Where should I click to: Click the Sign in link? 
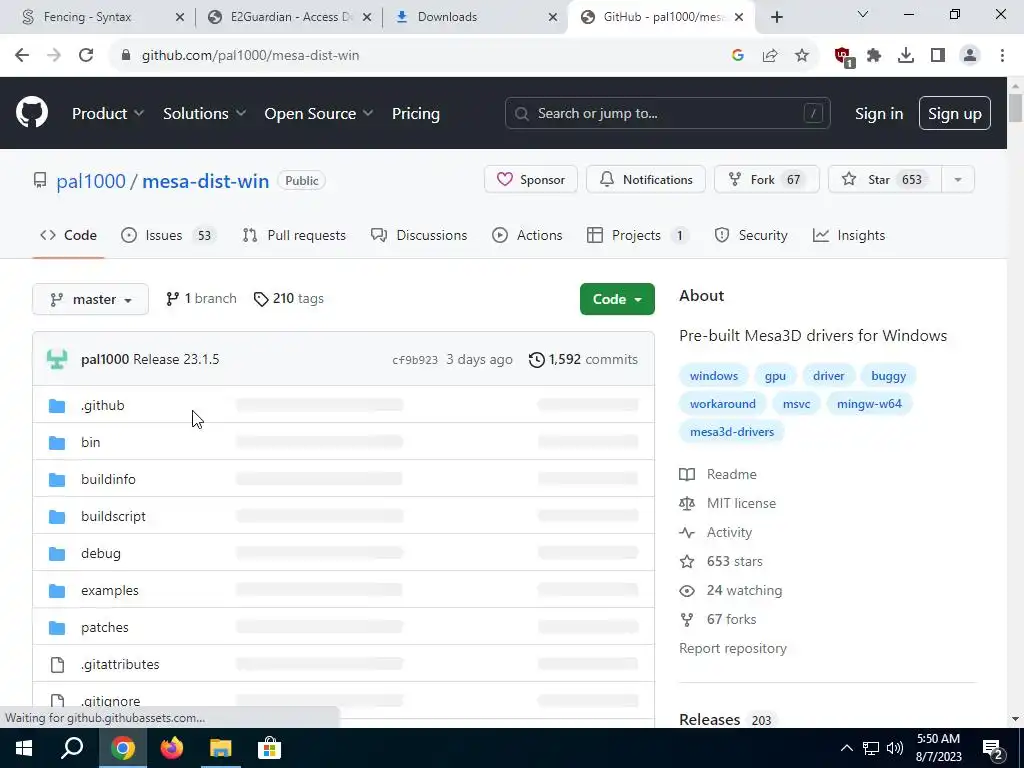pyautogui.click(x=879, y=114)
